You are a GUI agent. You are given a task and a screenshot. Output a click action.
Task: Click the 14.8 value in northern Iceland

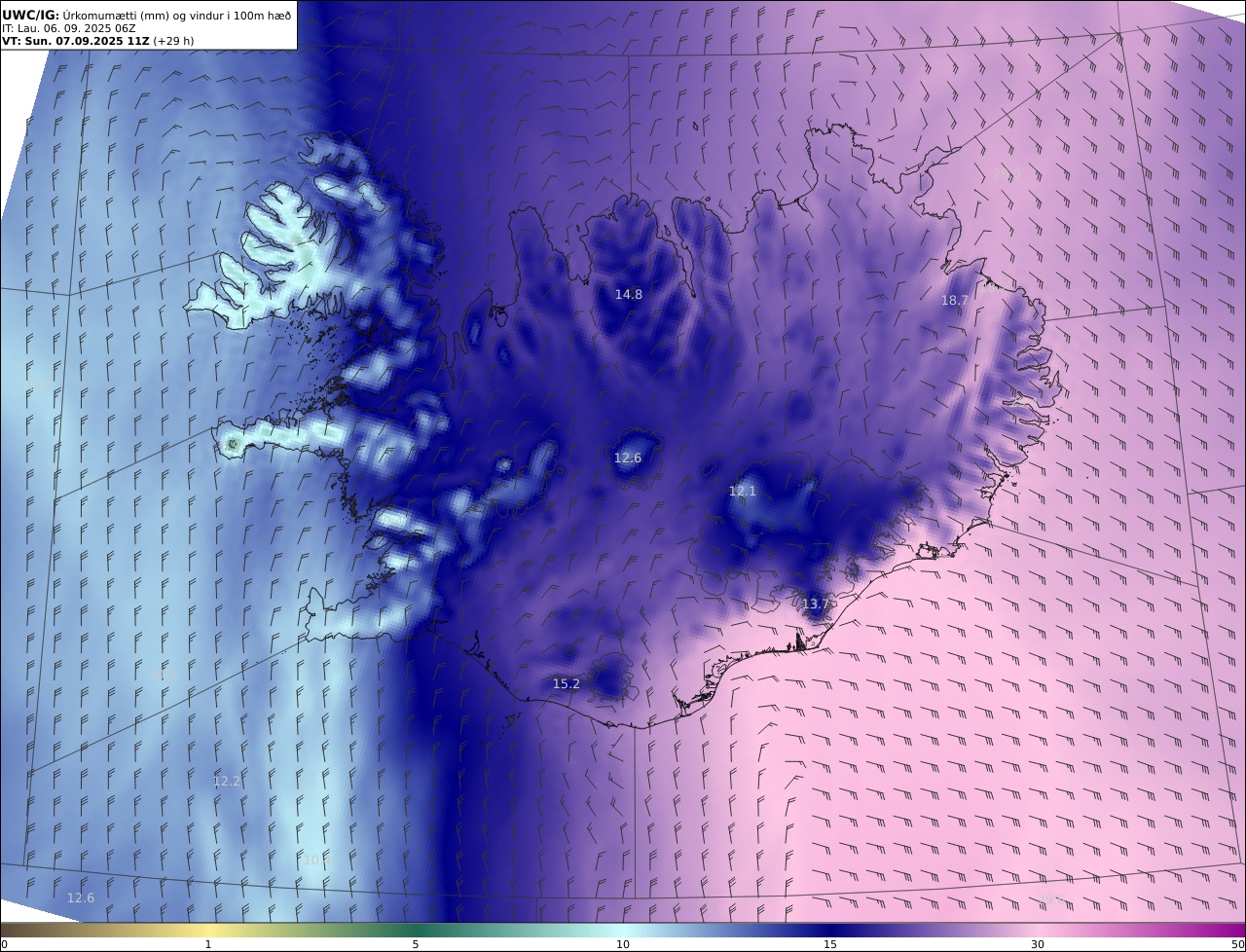[628, 294]
